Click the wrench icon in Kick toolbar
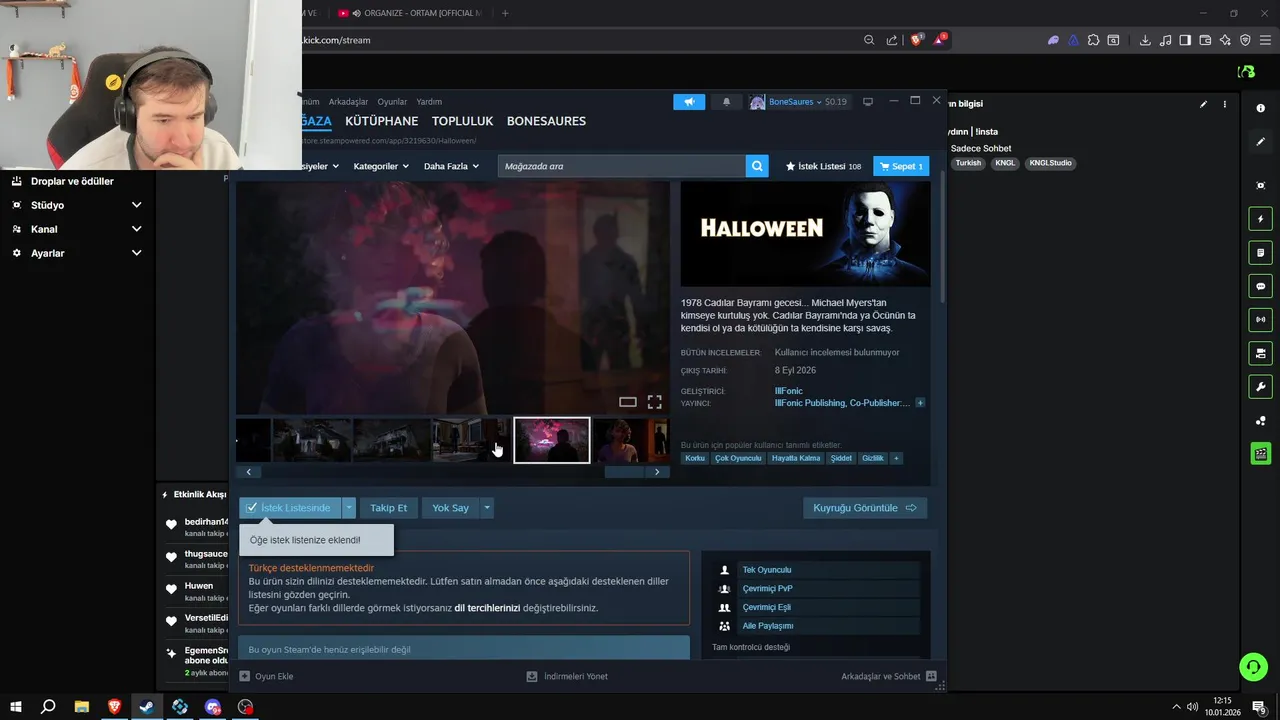This screenshot has height=720, width=1280. [1261, 387]
